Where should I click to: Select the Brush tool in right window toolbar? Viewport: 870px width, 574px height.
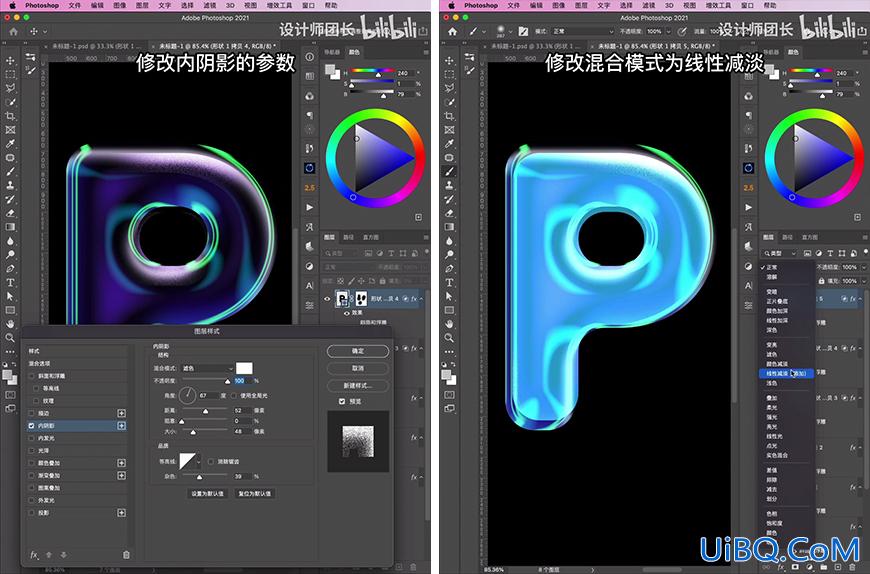[449, 171]
